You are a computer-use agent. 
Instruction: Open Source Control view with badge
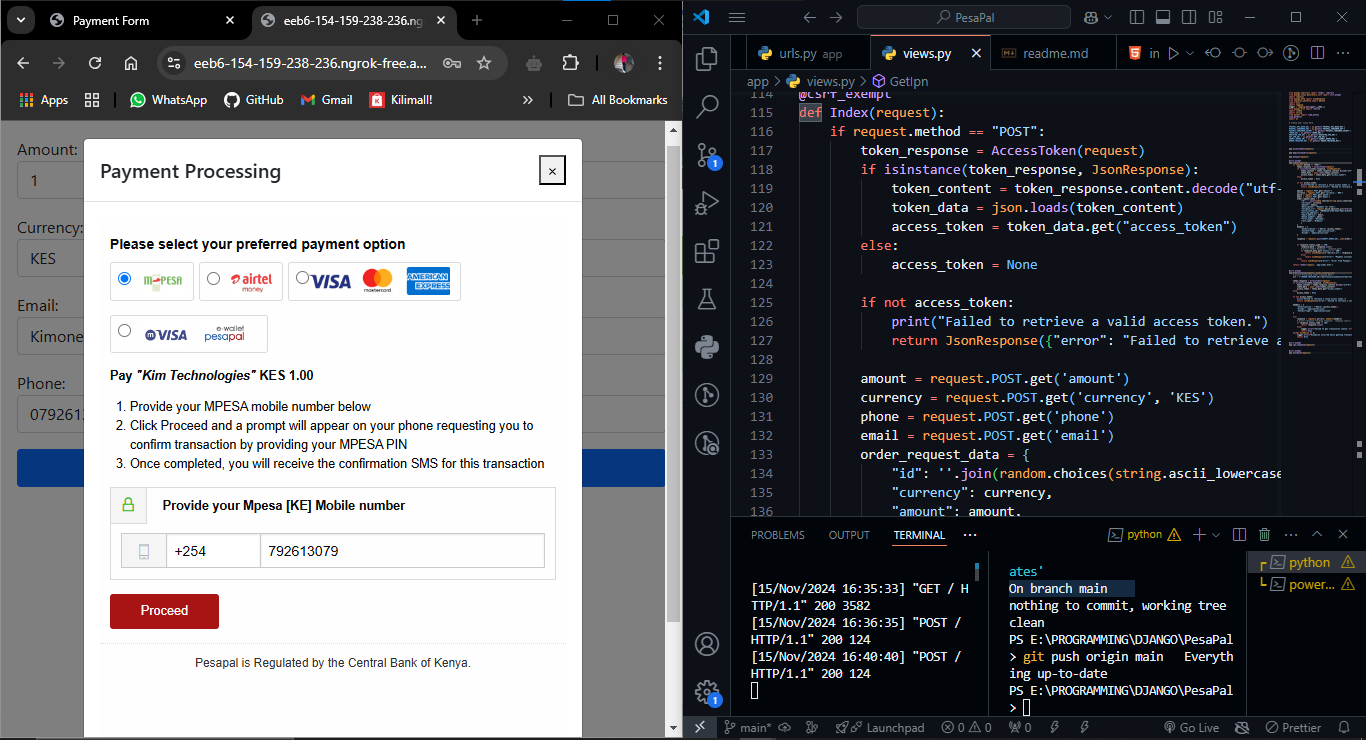click(707, 154)
